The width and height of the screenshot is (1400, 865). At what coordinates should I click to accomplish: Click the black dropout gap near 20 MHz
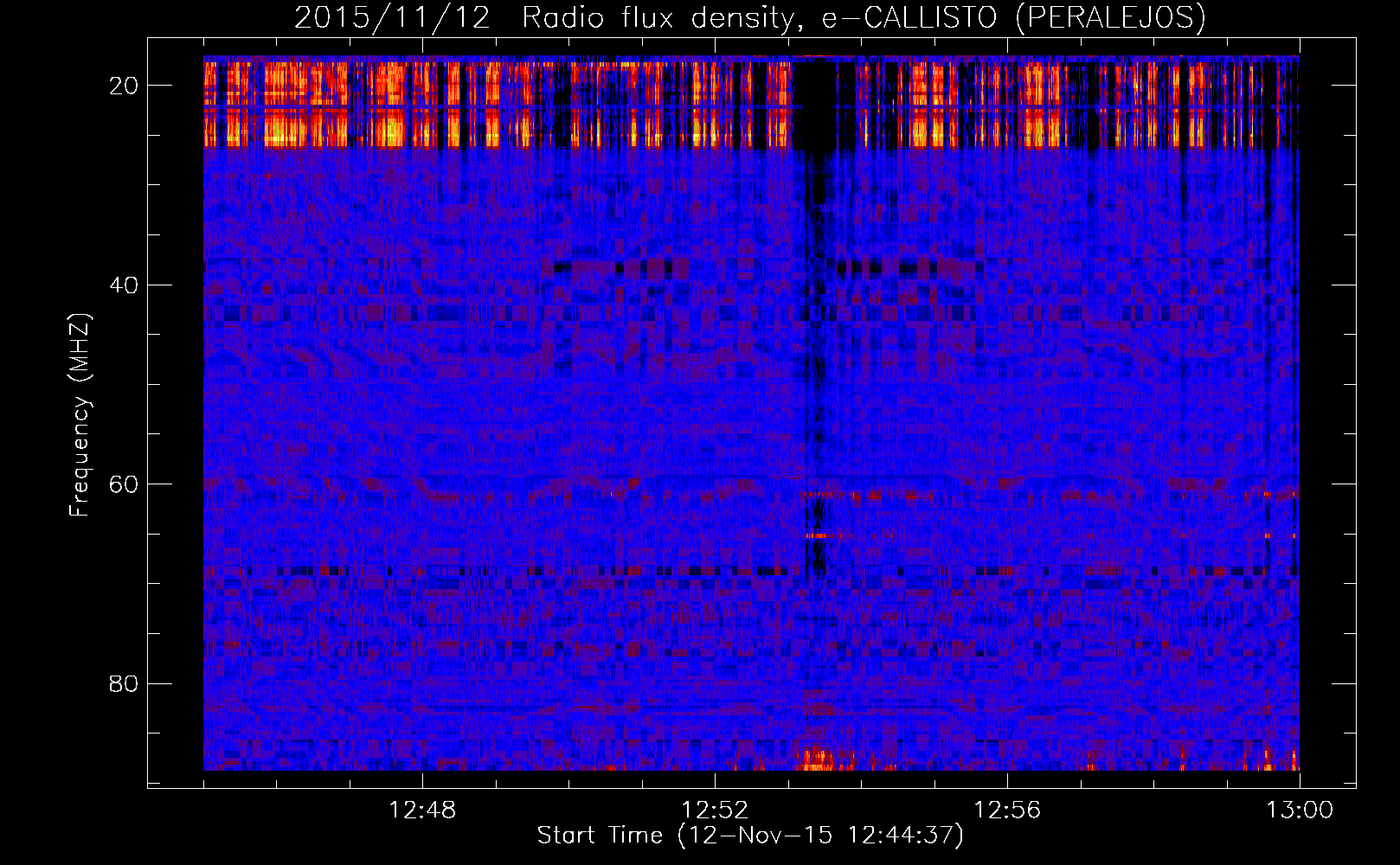pos(815,104)
